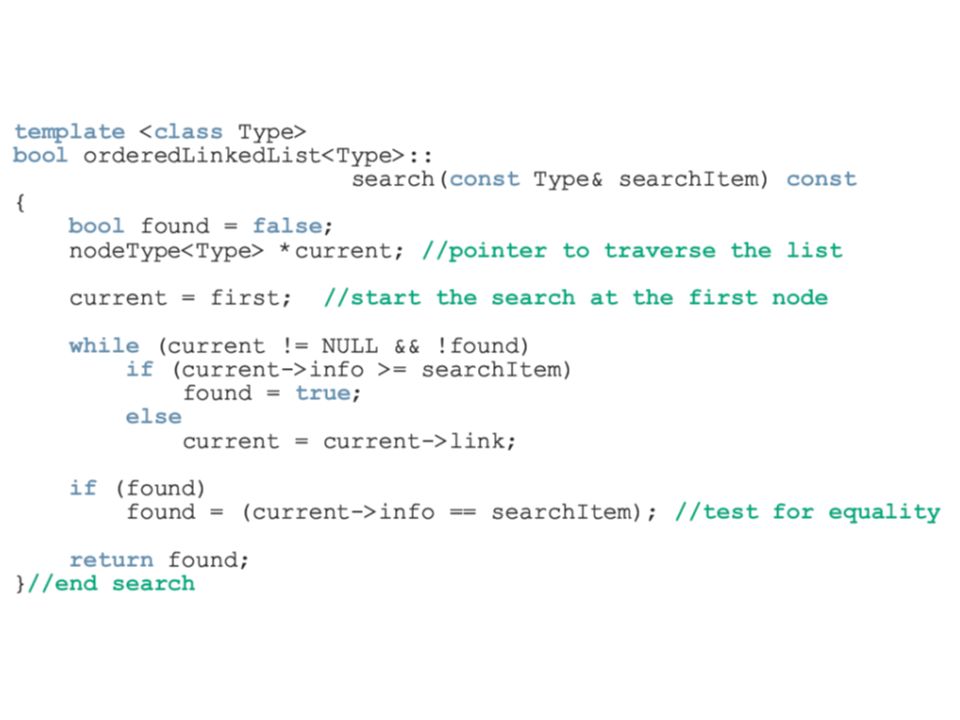The height and width of the screenshot is (720, 960).
Task: Click the '//test for equality' comment
Action: 807,512
